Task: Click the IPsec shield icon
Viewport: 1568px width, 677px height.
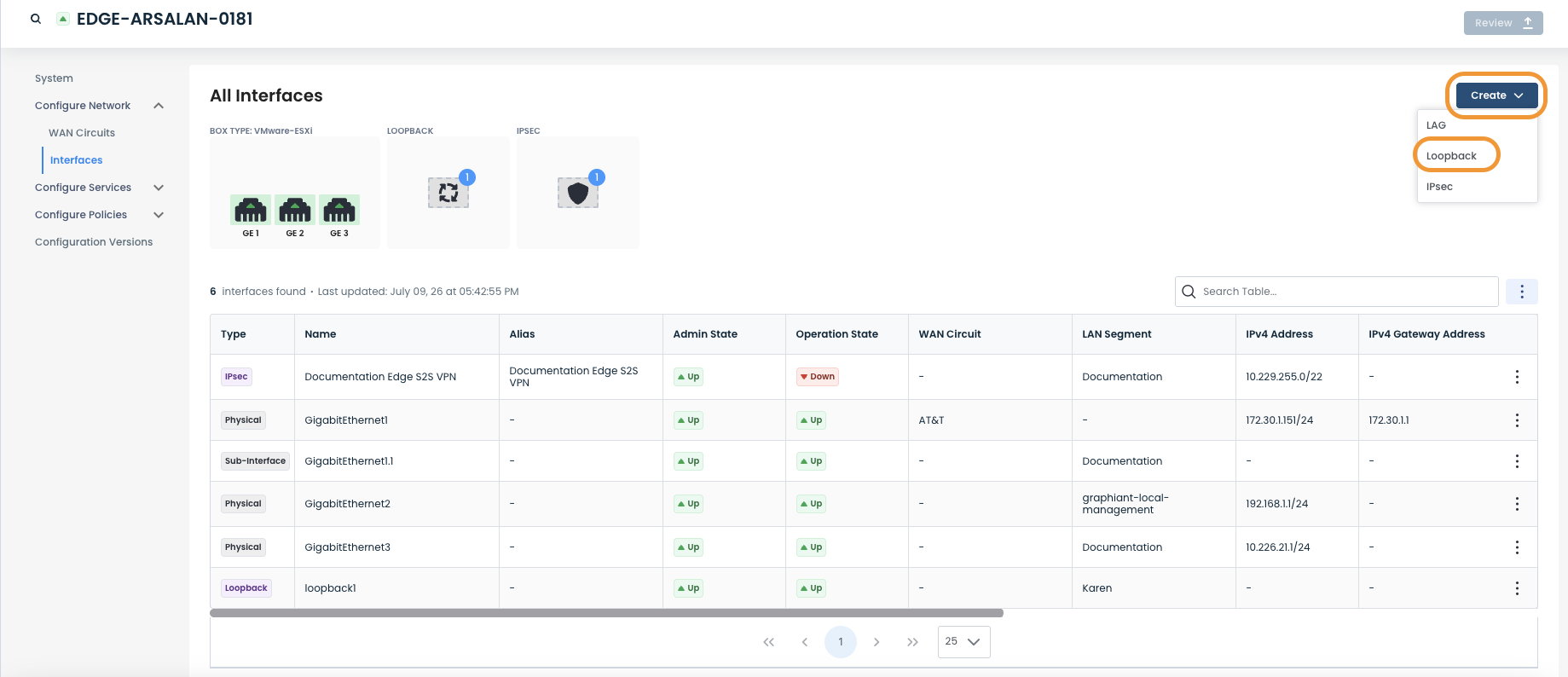Action: click(x=578, y=193)
